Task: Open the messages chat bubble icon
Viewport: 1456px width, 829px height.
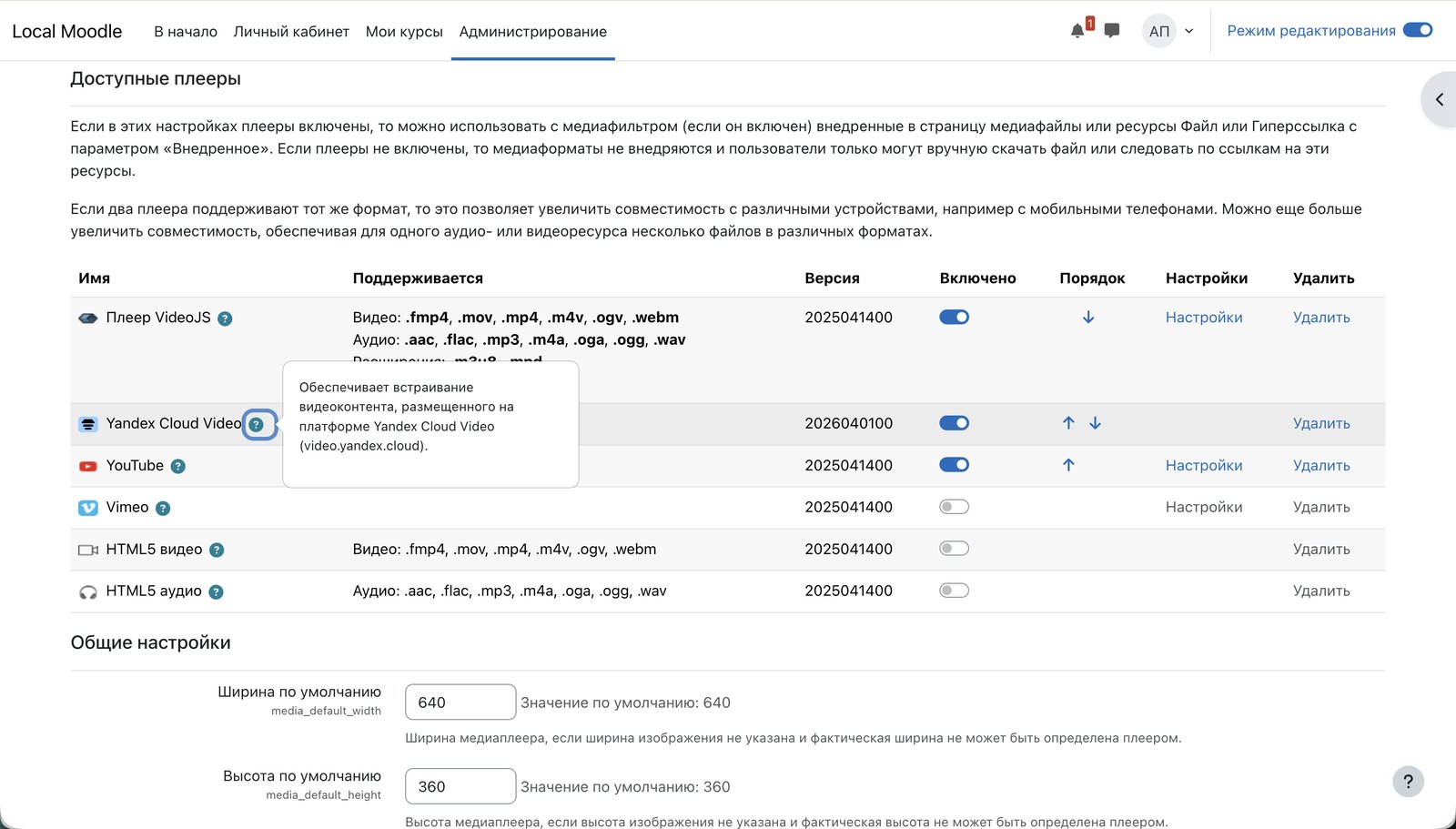Action: point(1111,31)
